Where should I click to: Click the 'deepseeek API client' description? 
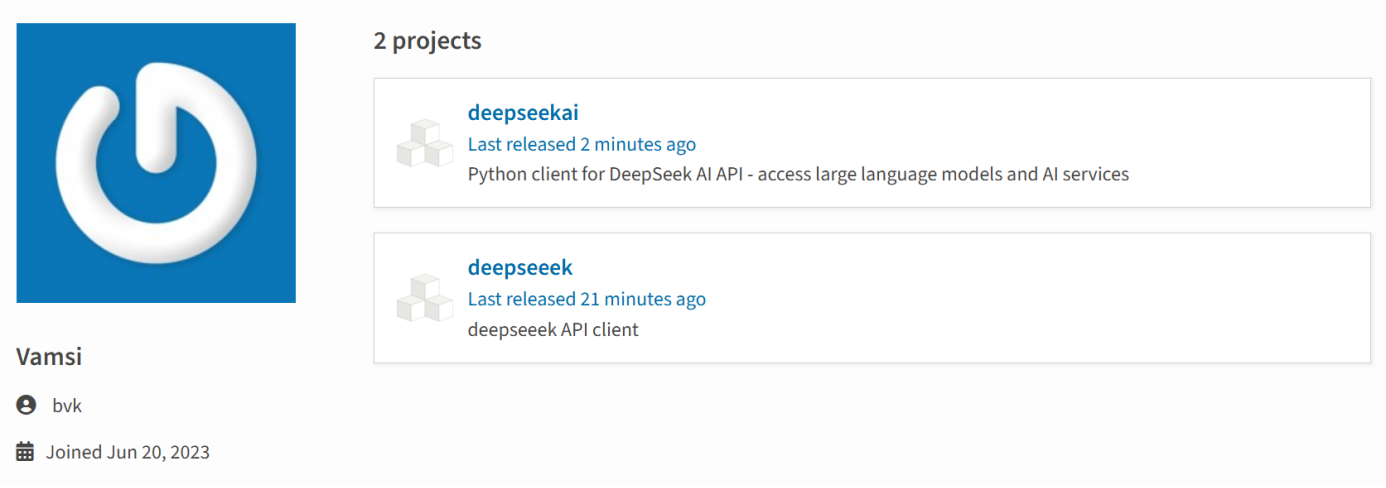(553, 329)
